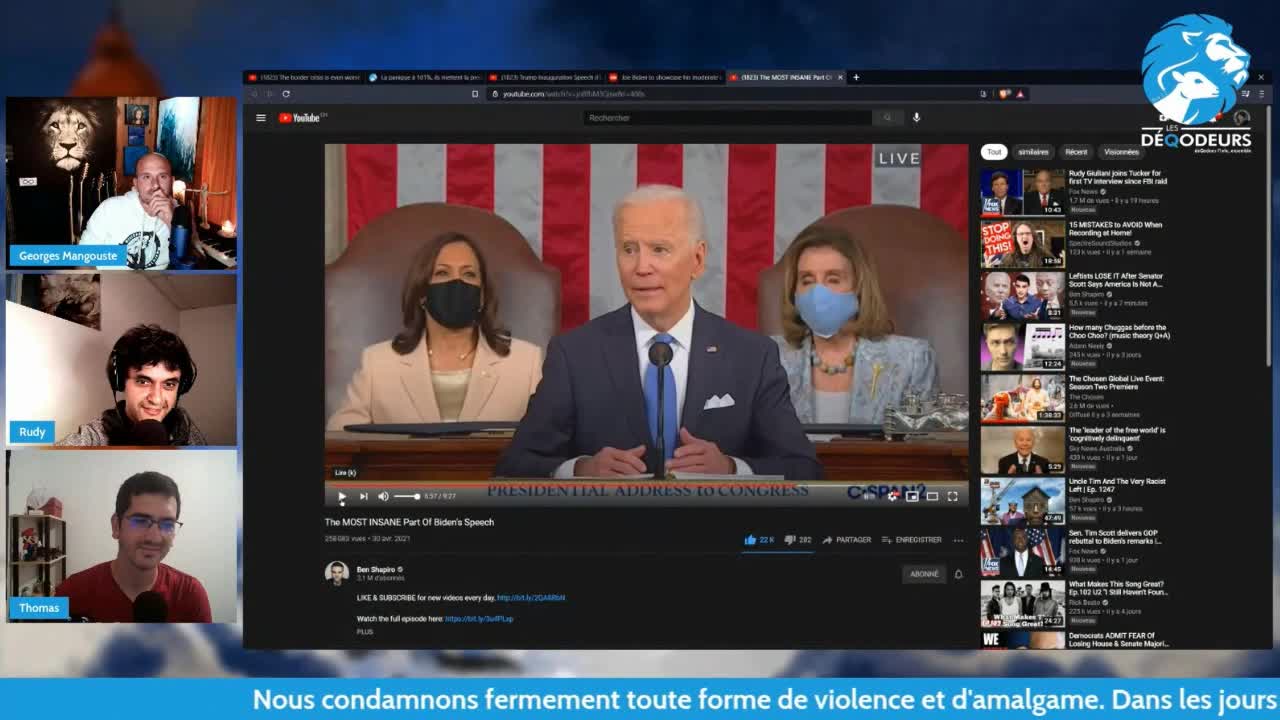This screenshot has height=720, width=1280.
Task: Open the three-dot more actions menu
Action: pos(958,540)
